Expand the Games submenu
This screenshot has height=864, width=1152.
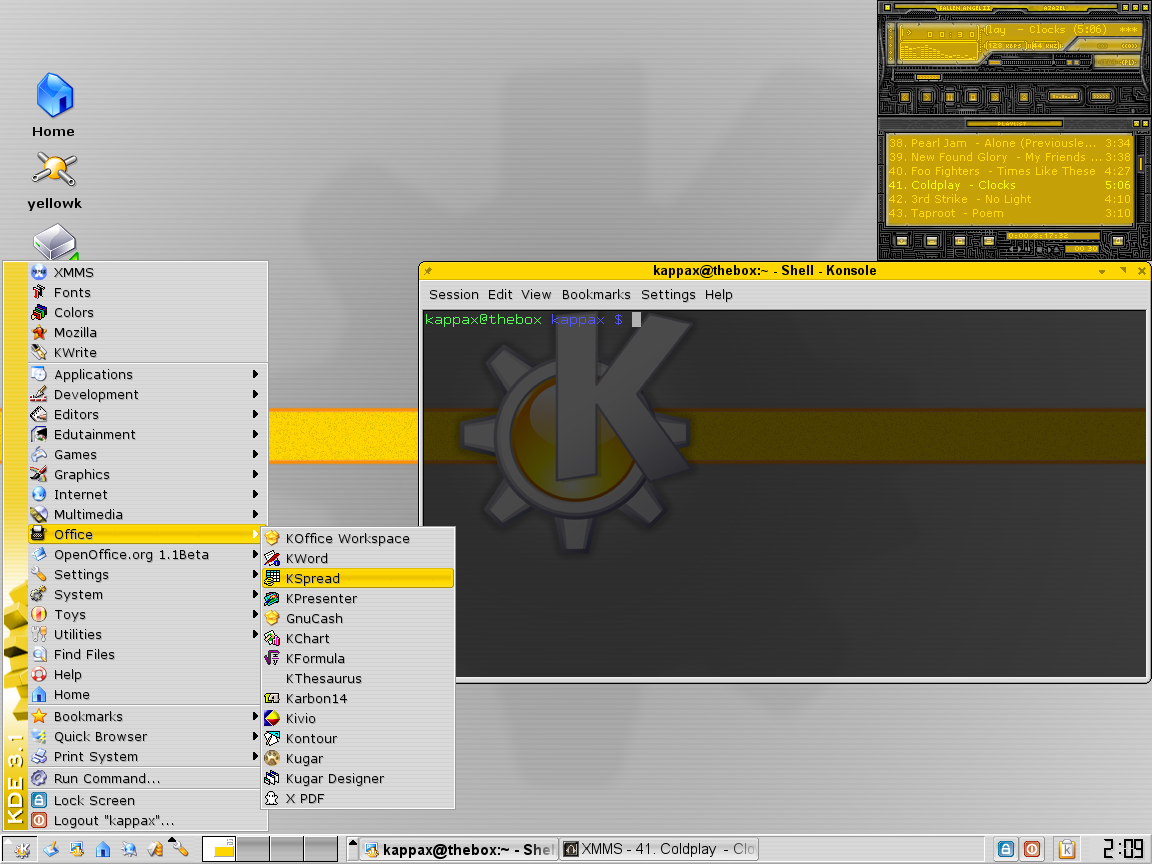(x=148, y=454)
